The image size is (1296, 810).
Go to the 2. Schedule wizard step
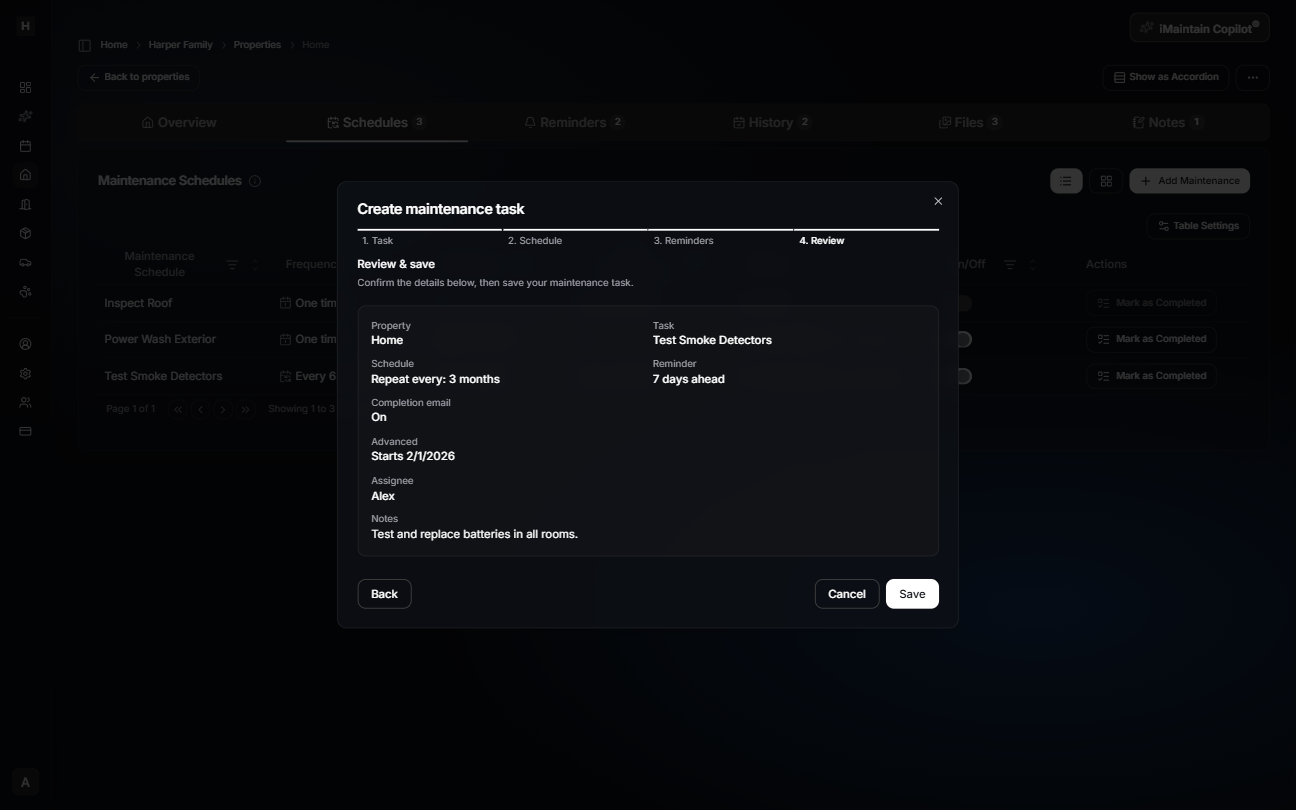[x=535, y=241]
